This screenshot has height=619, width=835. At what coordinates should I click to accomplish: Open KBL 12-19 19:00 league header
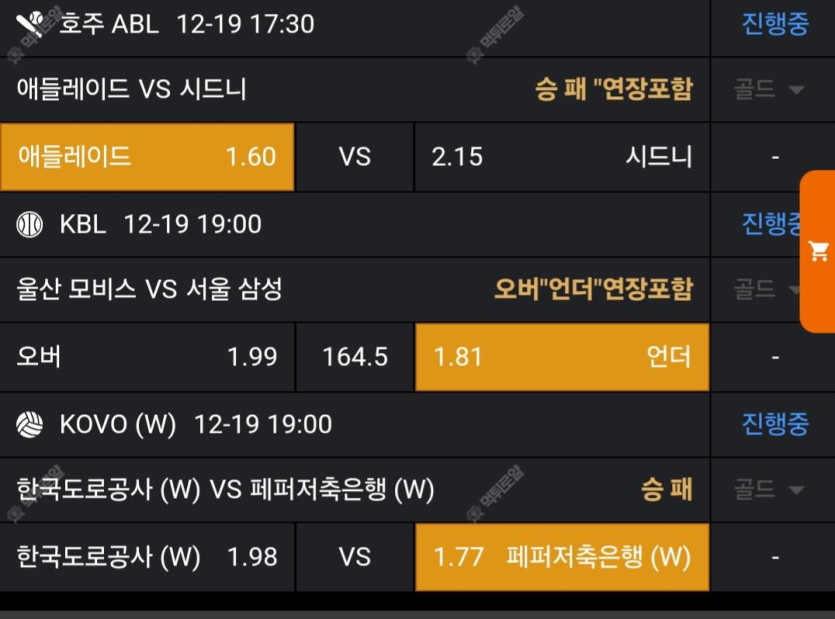click(160, 224)
